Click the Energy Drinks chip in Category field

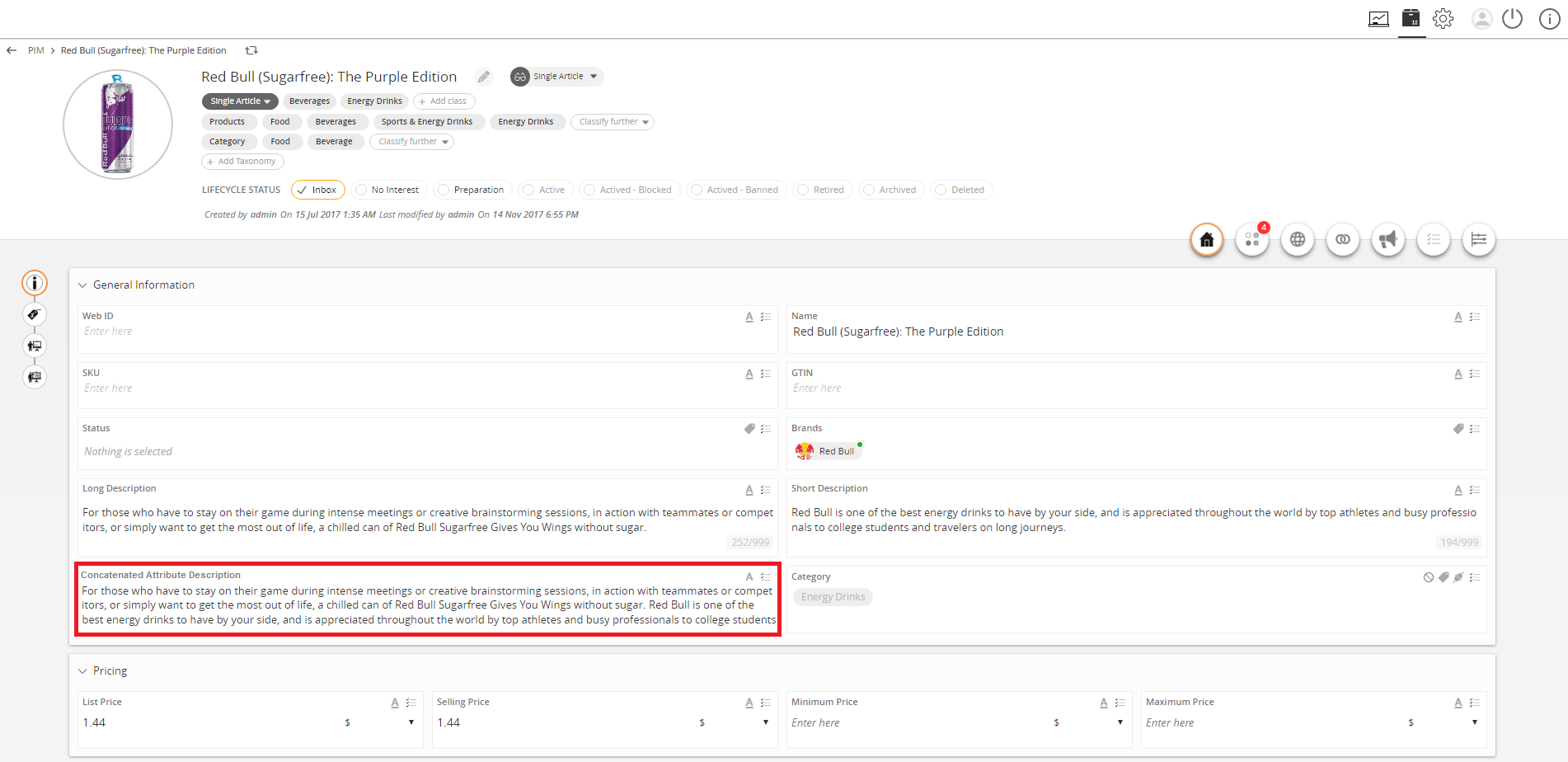[x=833, y=597]
